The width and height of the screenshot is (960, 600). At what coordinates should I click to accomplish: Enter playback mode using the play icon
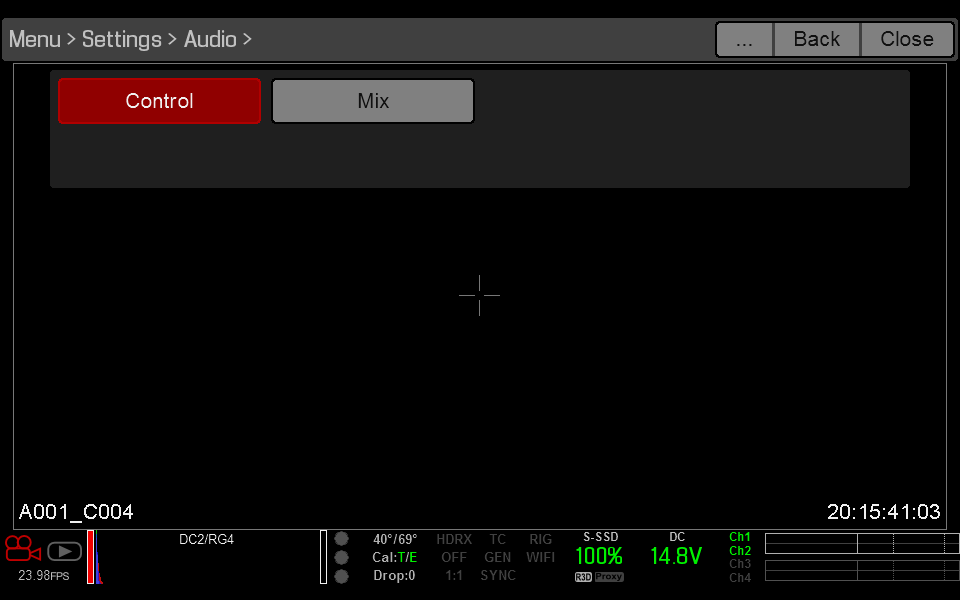[x=64, y=550]
